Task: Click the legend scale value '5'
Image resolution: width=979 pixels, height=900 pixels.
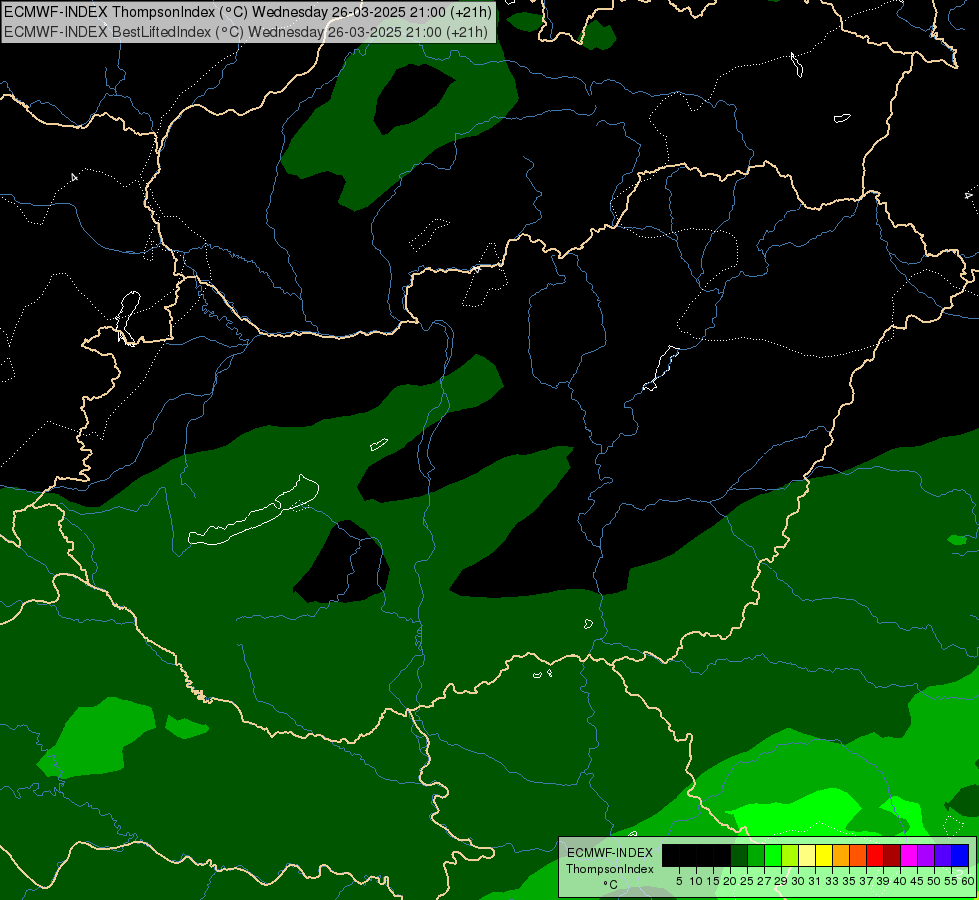Action: pyautogui.click(x=679, y=881)
